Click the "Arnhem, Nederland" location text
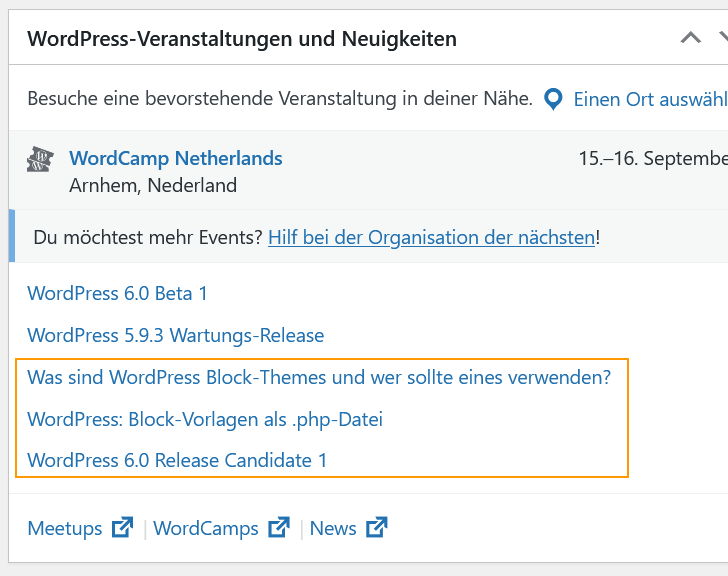 (153, 185)
